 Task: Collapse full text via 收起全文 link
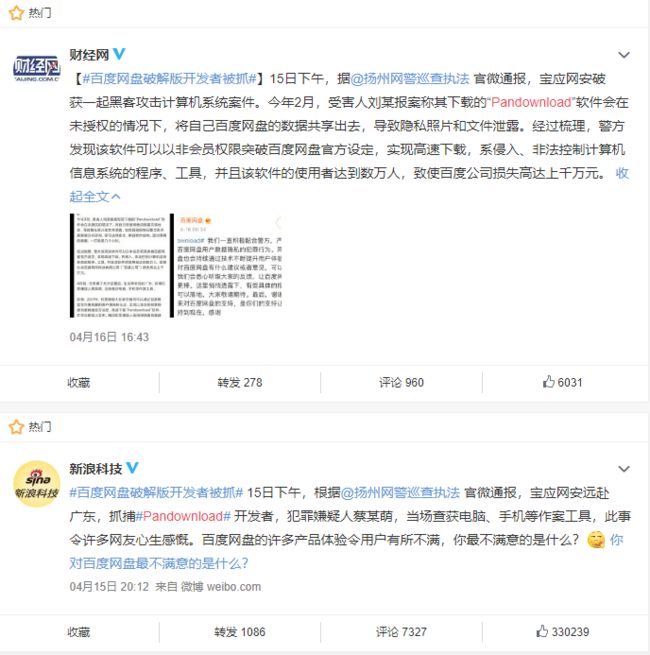pos(95,196)
